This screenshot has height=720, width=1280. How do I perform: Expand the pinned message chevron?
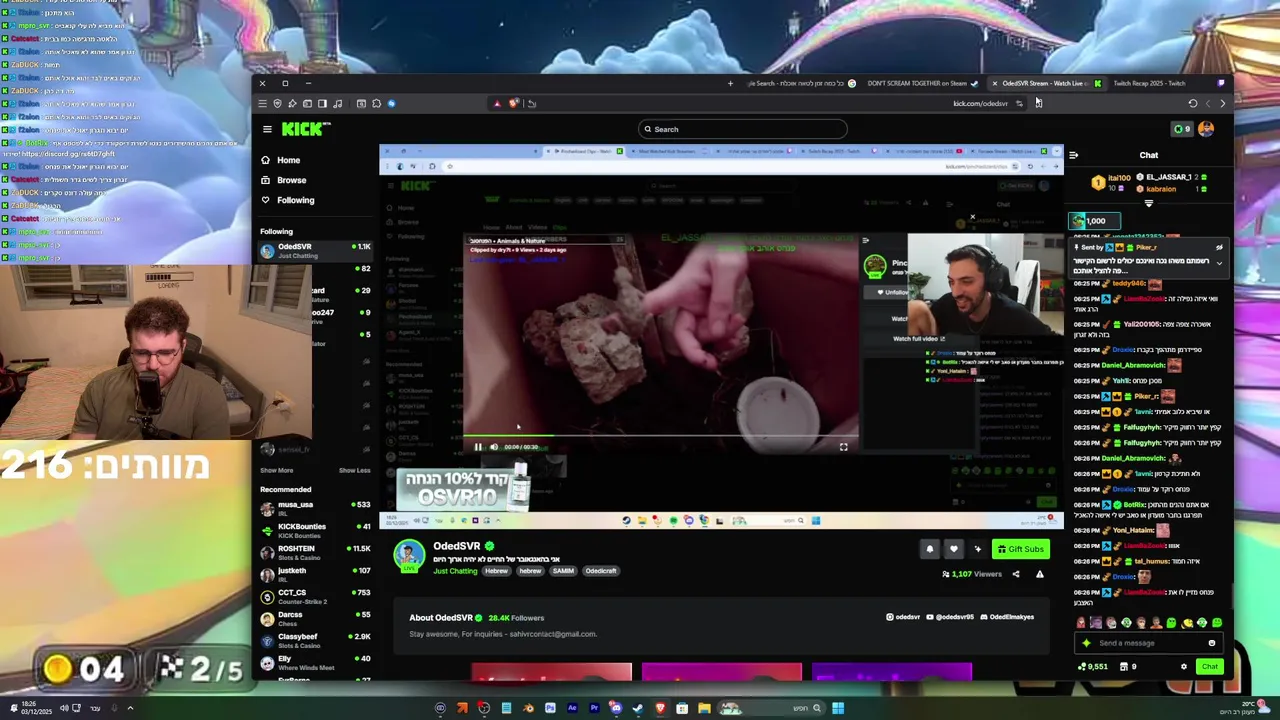(x=1219, y=262)
